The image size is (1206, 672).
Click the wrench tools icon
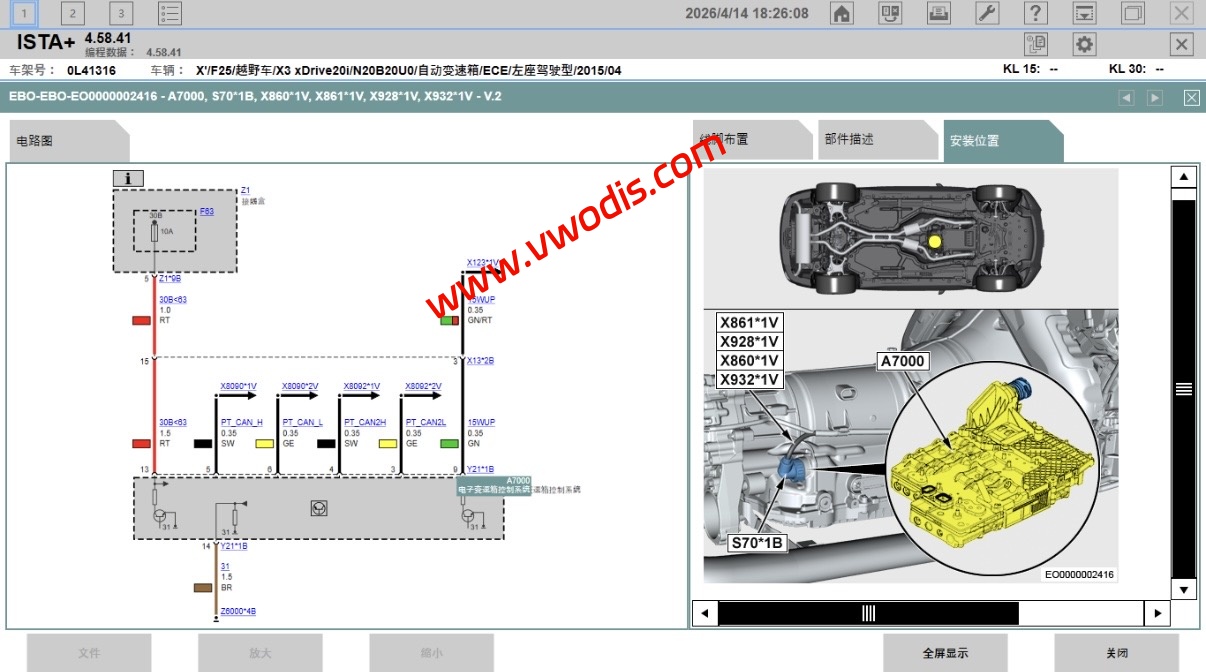click(987, 13)
